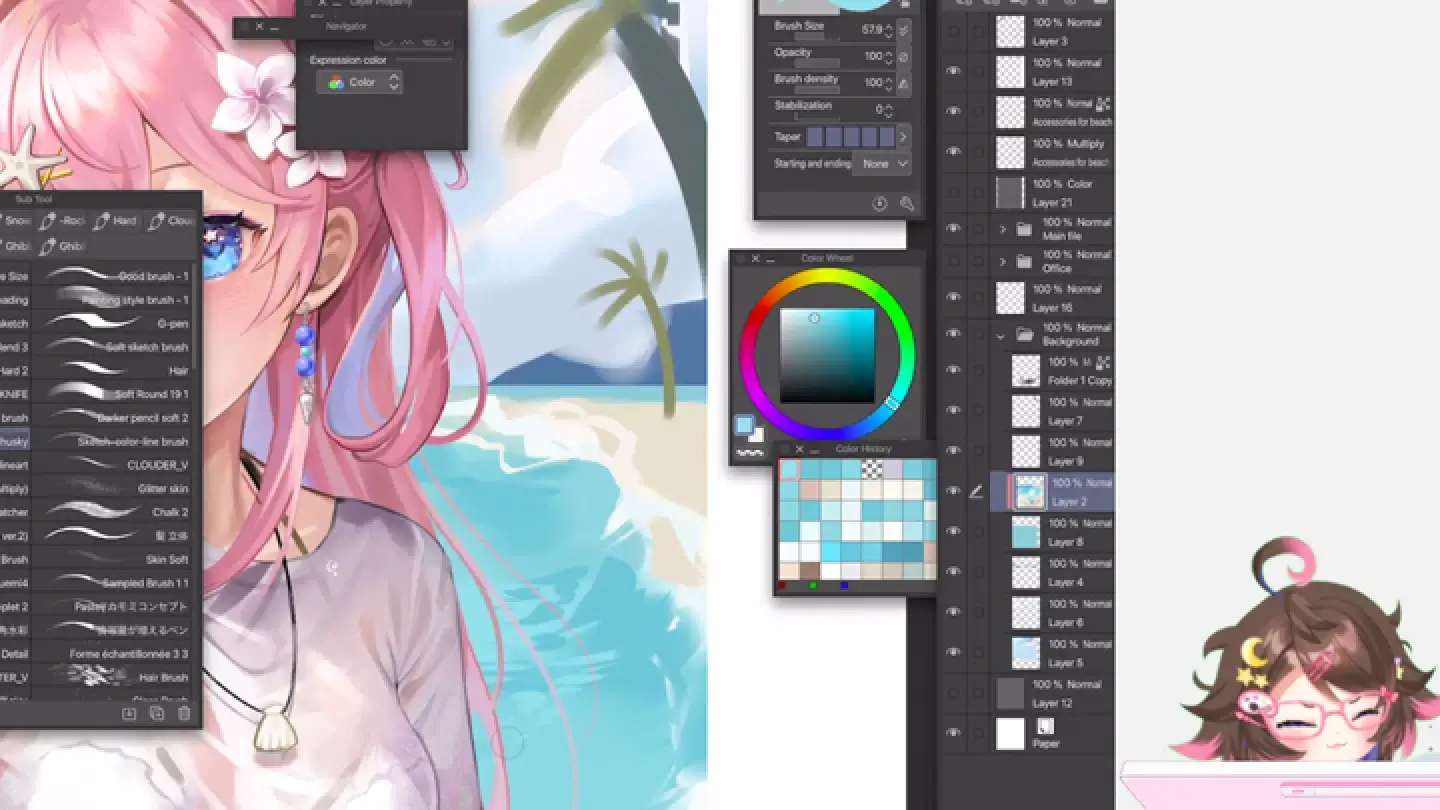Click the Paper layer type icon
The width and height of the screenshot is (1440, 810).
pyautogui.click(x=1045, y=726)
